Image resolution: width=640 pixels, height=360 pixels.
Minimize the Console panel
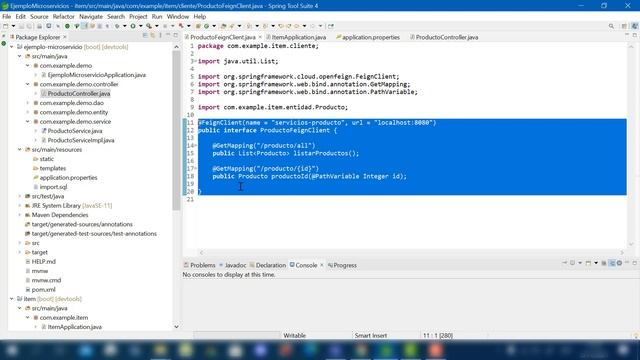point(627,263)
